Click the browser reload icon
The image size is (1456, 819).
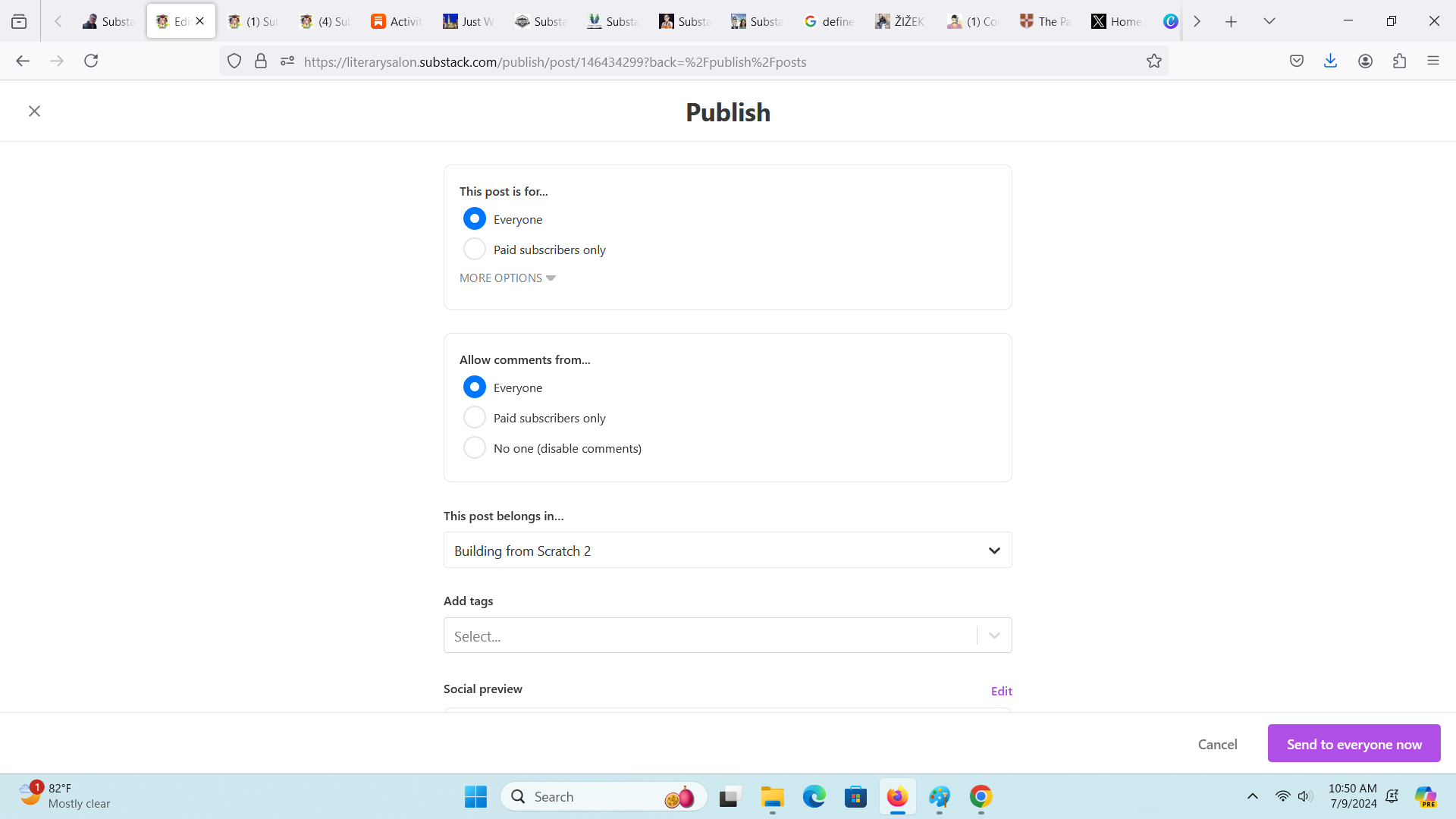tap(91, 61)
